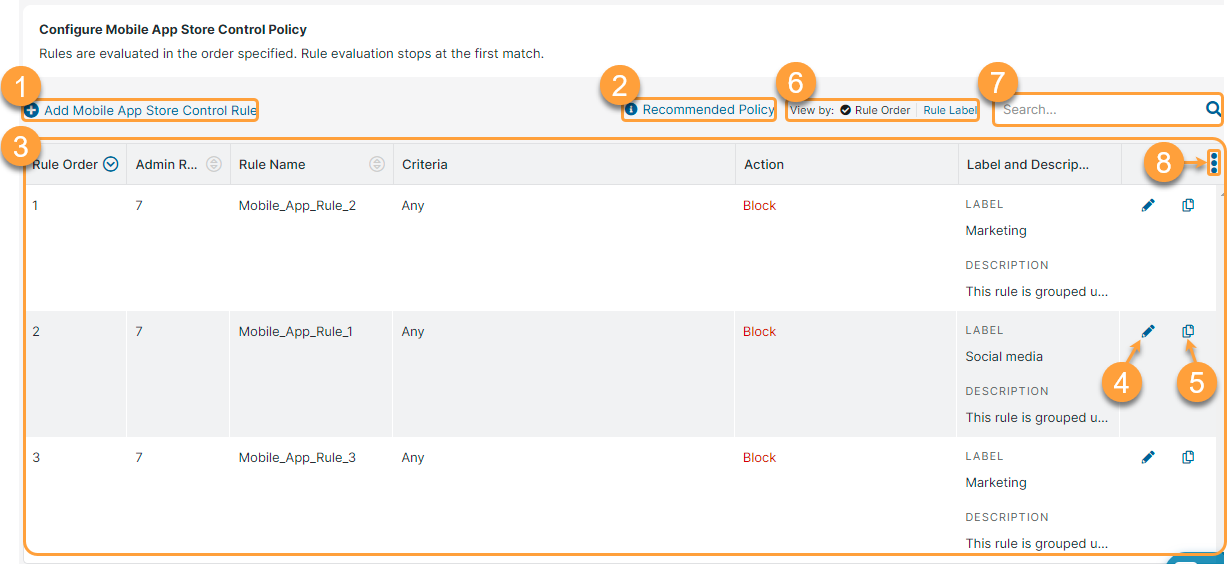Screen dimensions: 1227x564
Task: Open the Rule Order column sort dropdown
Action: (111, 165)
